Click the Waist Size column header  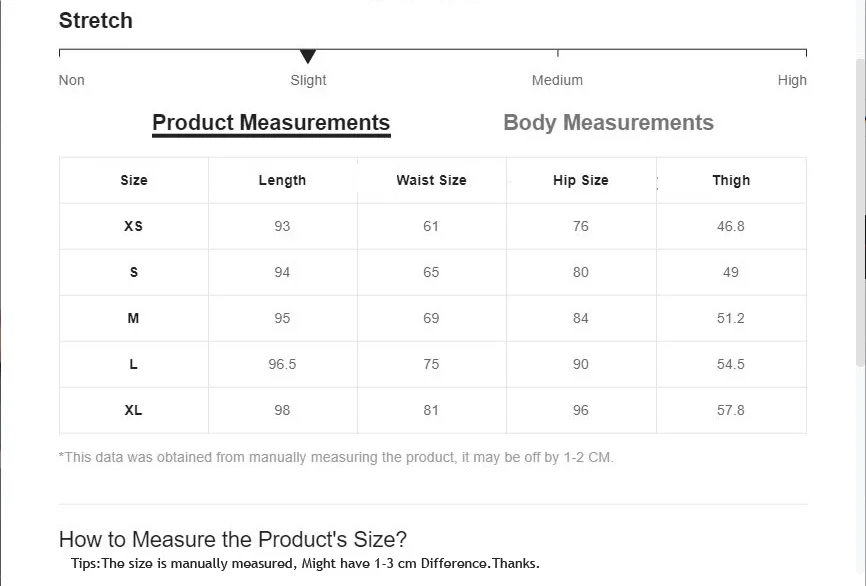click(x=431, y=180)
